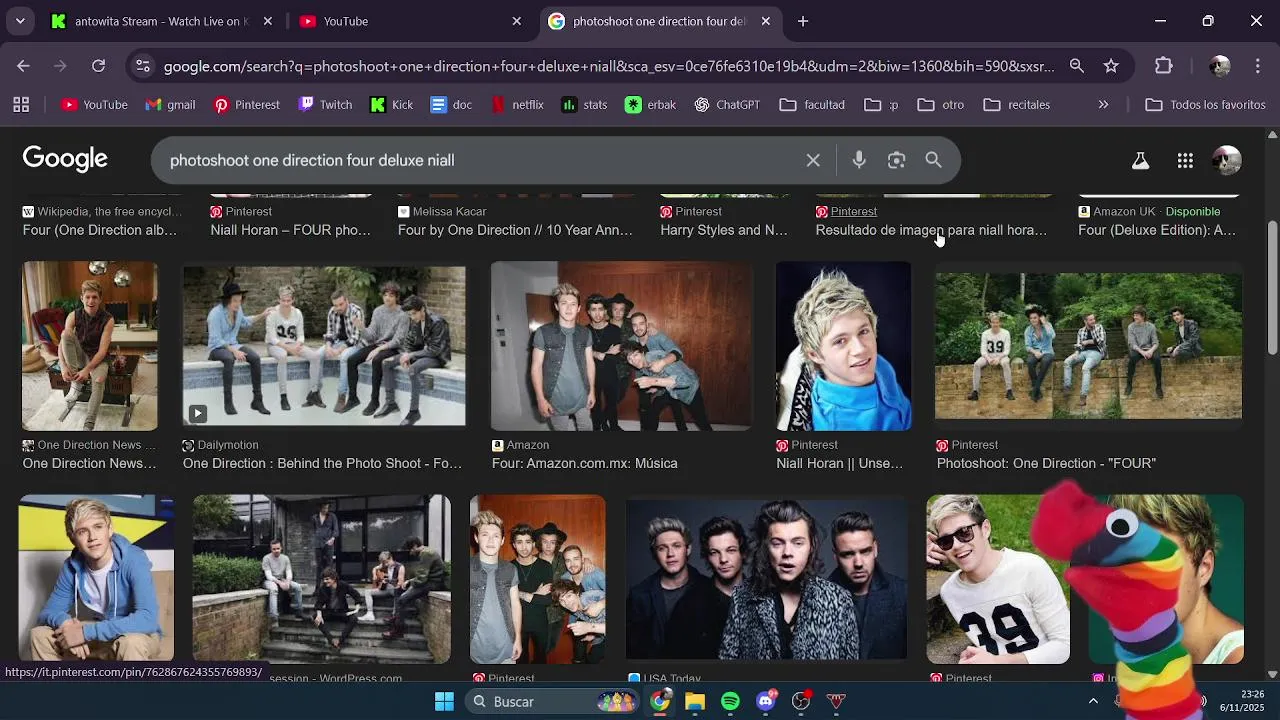
Task: Open File Explorer from taskbar
Action: coord(695,701)
